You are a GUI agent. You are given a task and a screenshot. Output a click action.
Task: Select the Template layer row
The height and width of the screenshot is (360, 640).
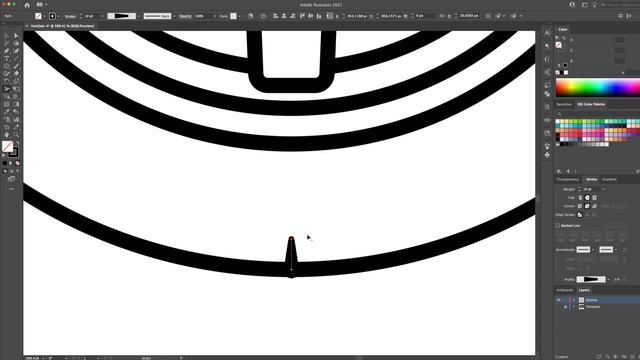click(x=597, y=307)
